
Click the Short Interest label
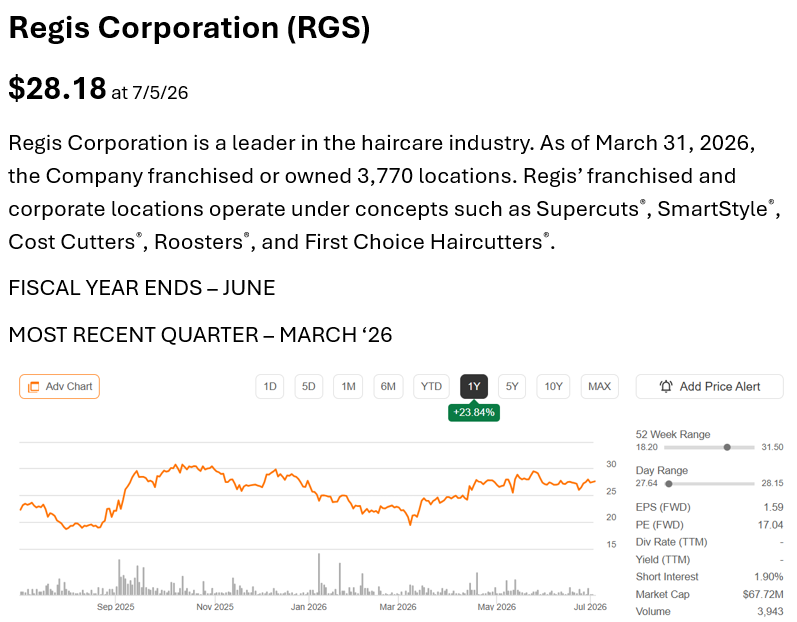pos(667,577)
